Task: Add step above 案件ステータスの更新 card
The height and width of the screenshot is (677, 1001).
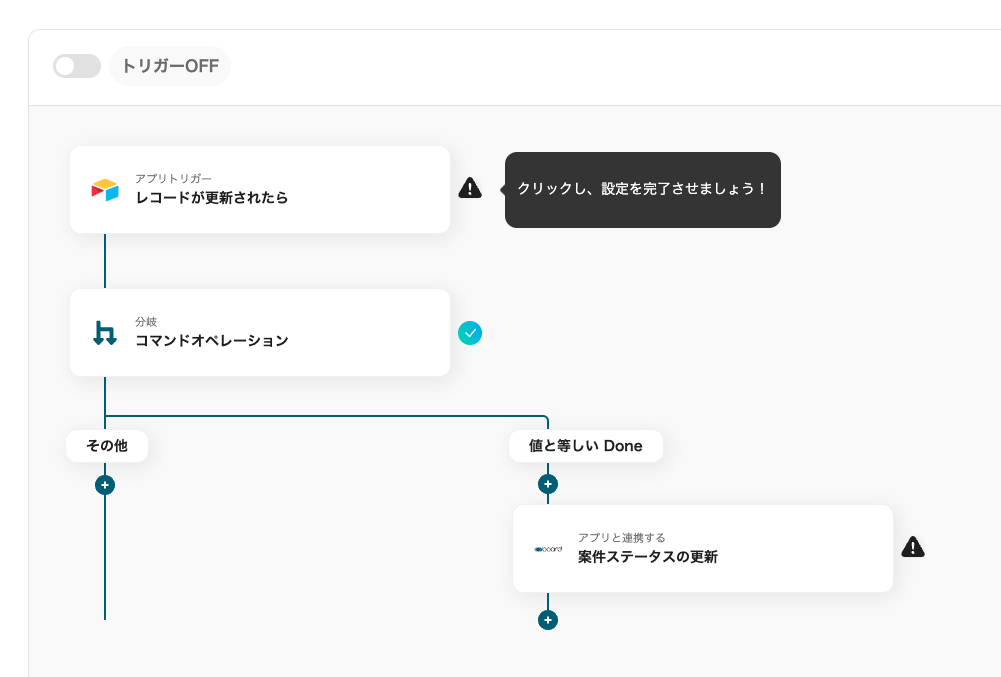Action: click(x=547, y=484)
